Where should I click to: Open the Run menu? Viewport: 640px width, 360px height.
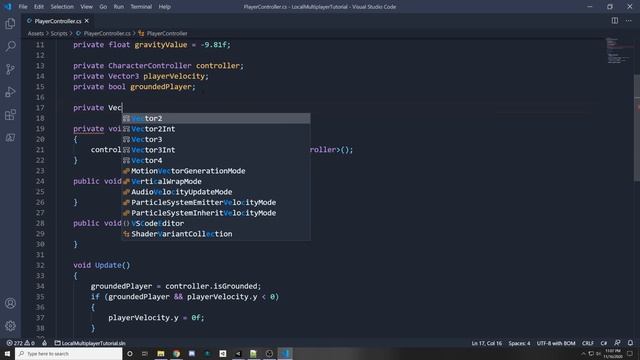click(x=118, y=7)
